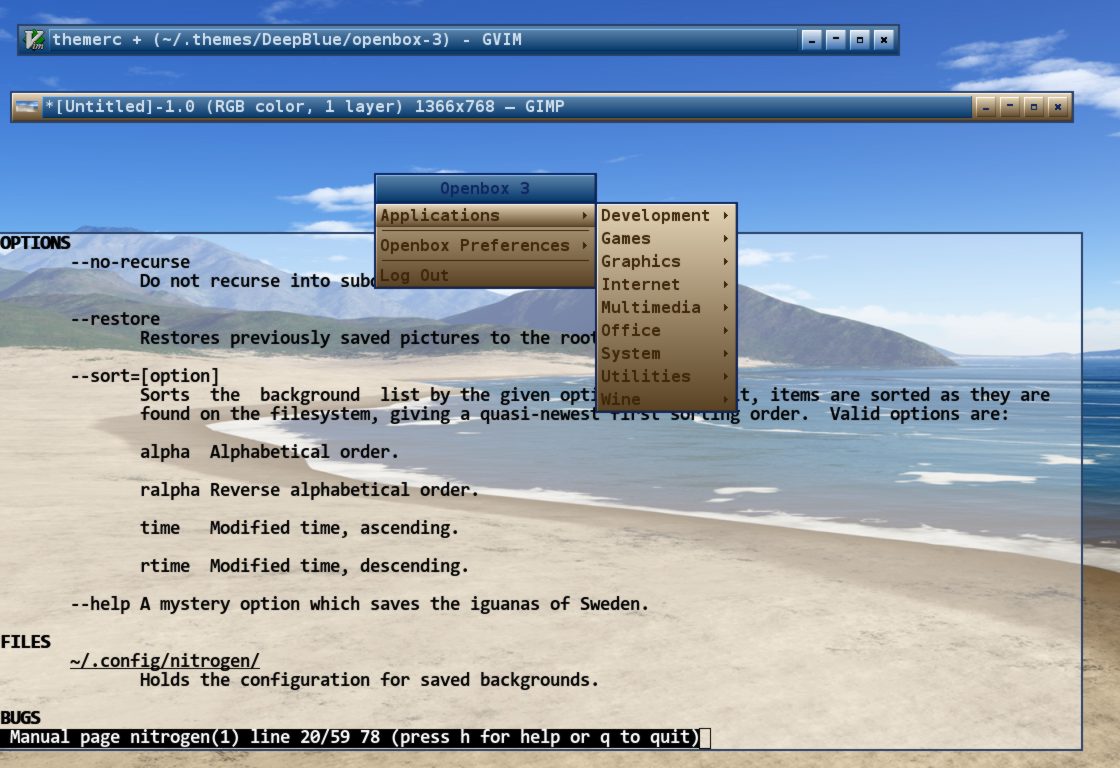Click the 'ralpha' sort option word
1120x768 pixels.
pos(170,490)
